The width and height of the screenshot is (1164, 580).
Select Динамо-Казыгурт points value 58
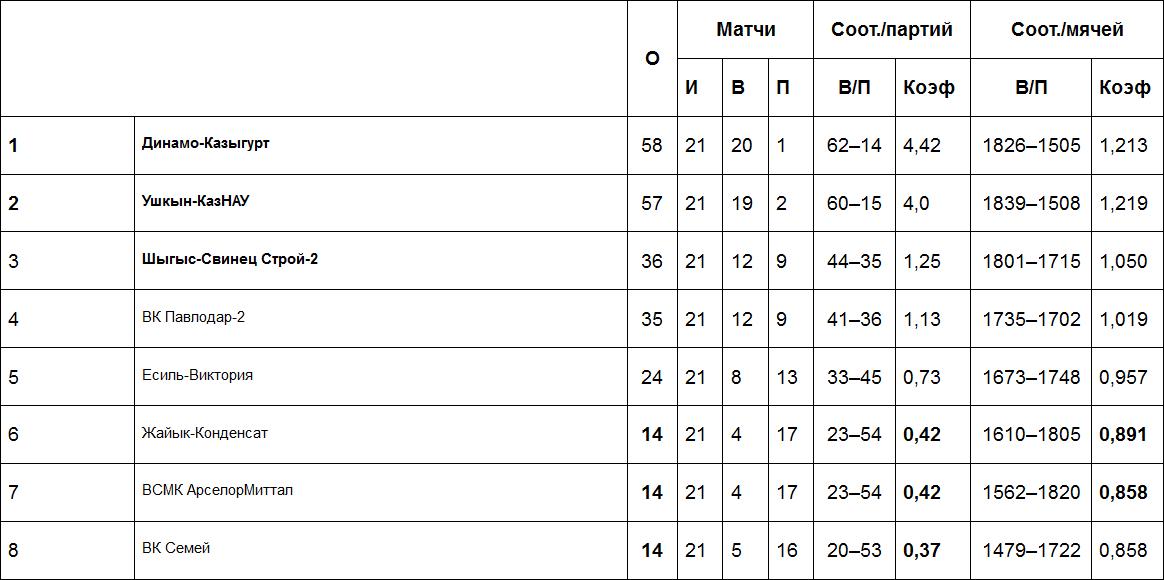[x=652, y=145]
